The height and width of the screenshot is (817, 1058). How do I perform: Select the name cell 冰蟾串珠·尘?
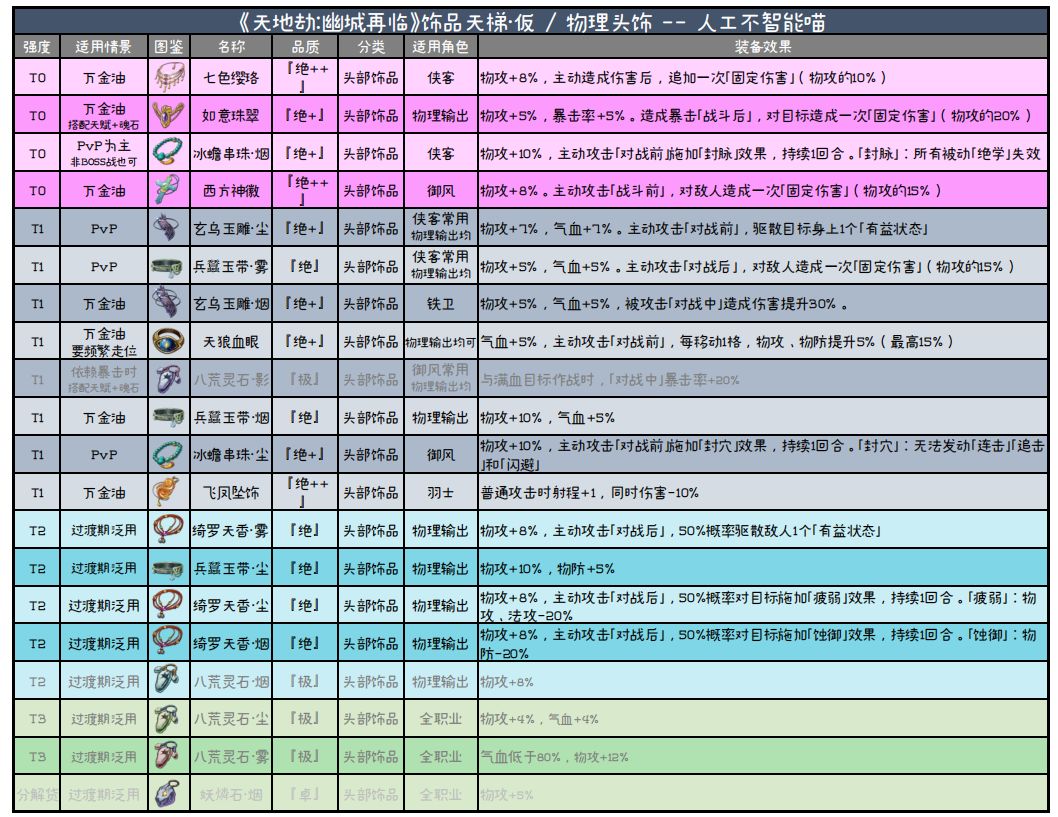[231, 455]
